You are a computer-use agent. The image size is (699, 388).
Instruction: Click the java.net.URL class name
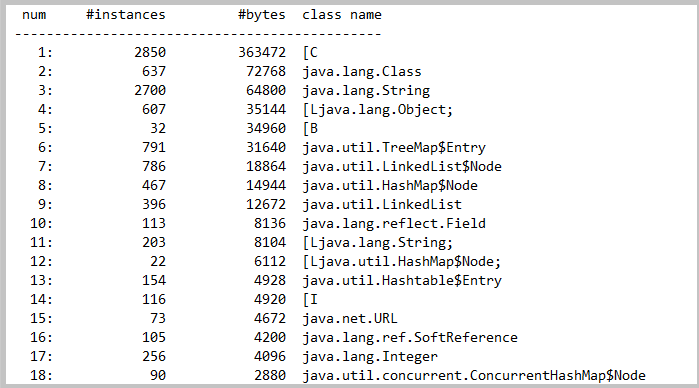[350, 318]
